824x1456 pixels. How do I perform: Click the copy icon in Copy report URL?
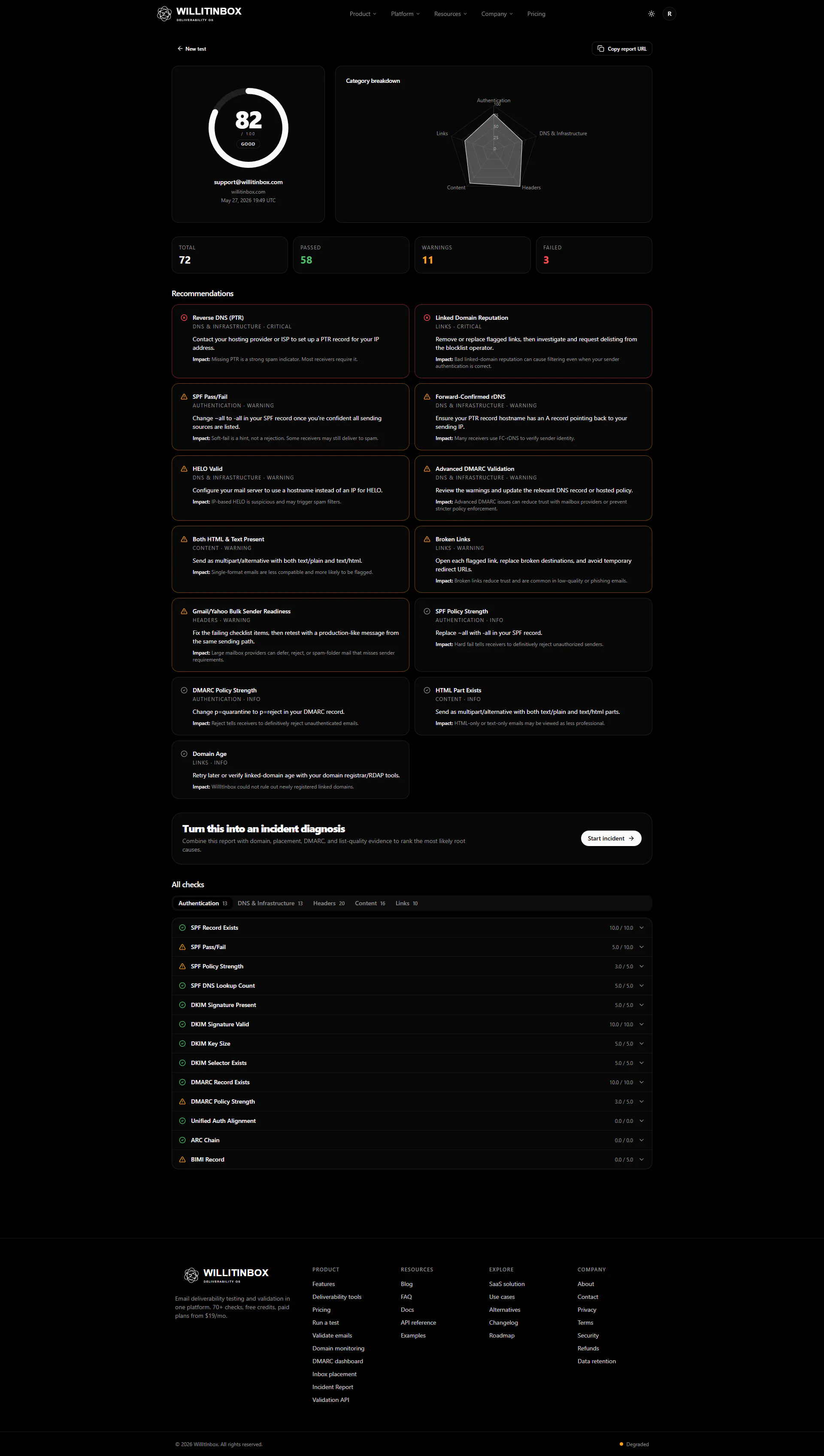click(x=601, y=49)
